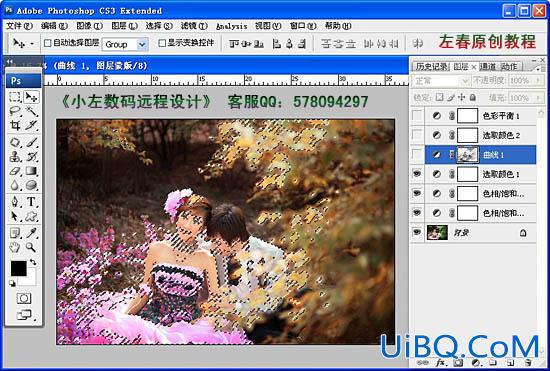Open the Group dropdown in options bar
The height and width of the screenshot is (371, 550).
click(x=125, y=45)
